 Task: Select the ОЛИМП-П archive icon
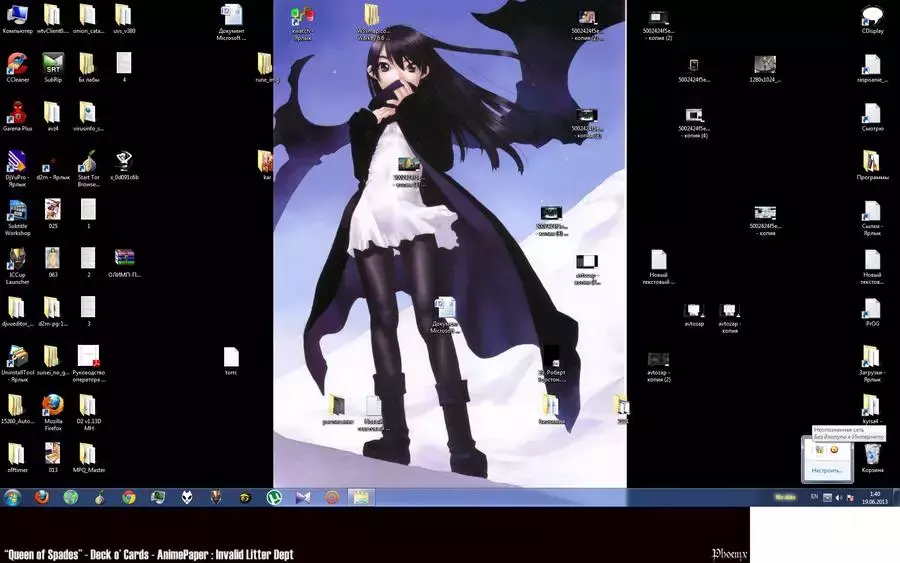pyautogui.click(x=124, y=263)
